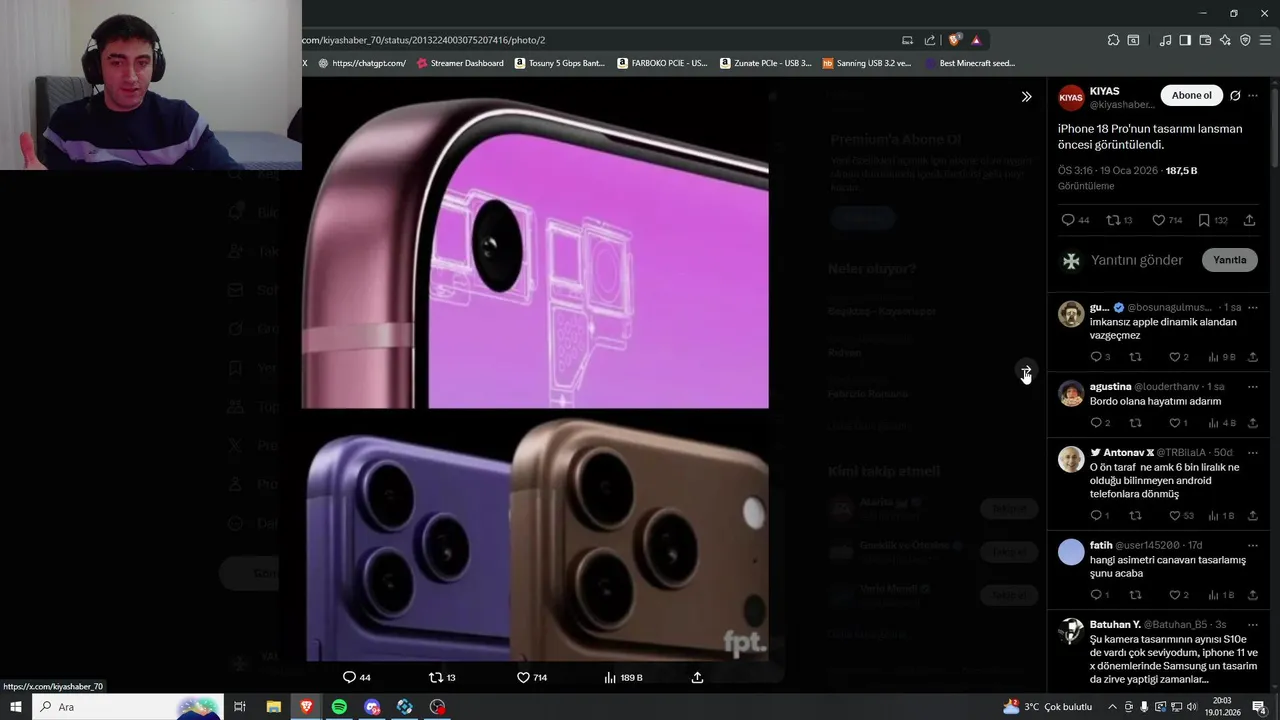The image size is (1280, 720).
Task: Click share icon under the photo
Action: tap(697, 677)
